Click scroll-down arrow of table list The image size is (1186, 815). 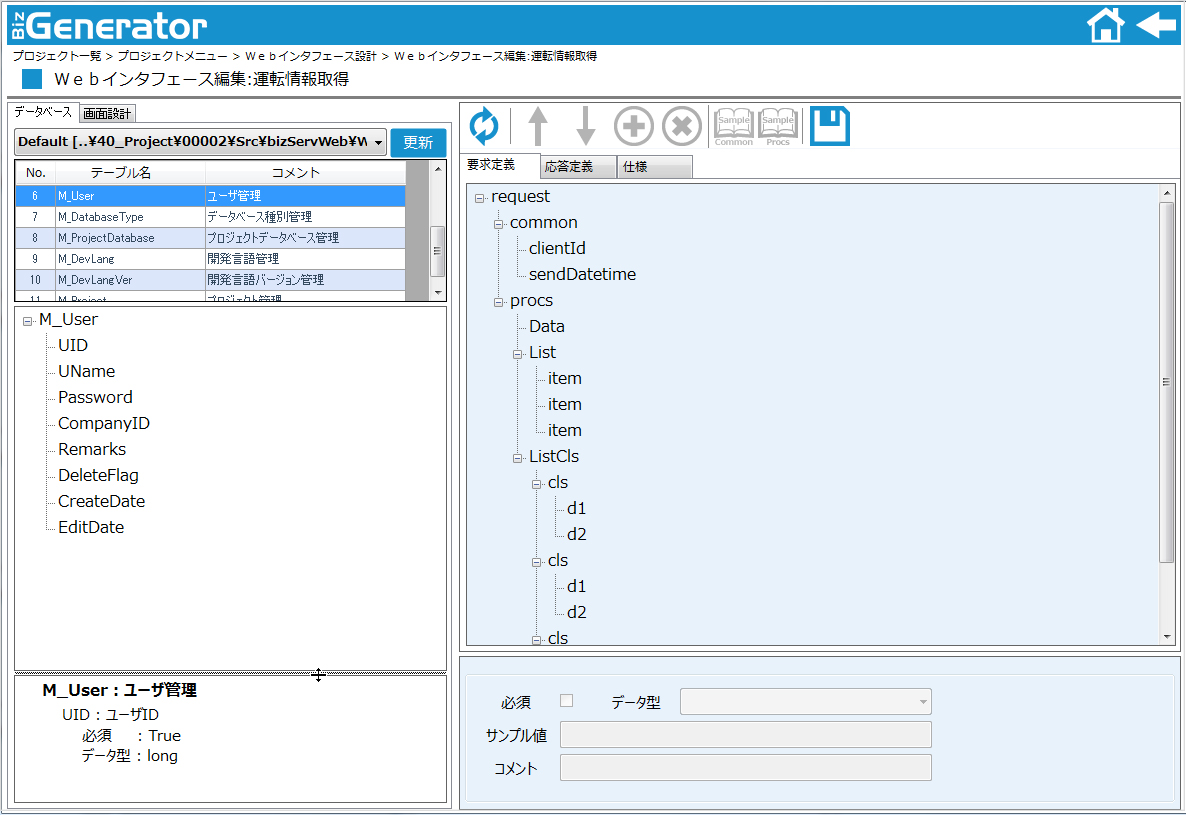coord(438,293)
